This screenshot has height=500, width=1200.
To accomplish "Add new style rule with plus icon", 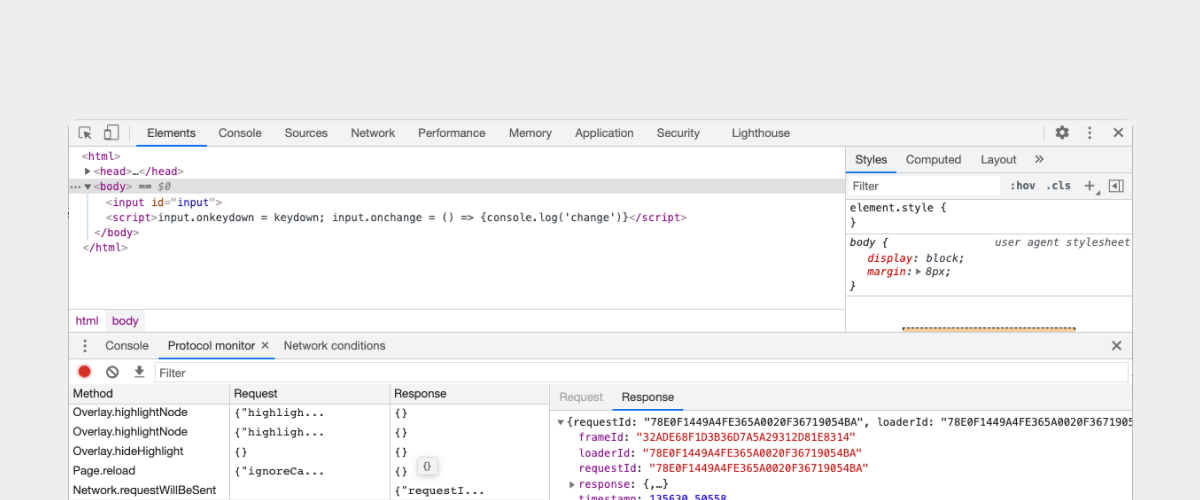I will pyautogui.click(x=1091, y=186).
